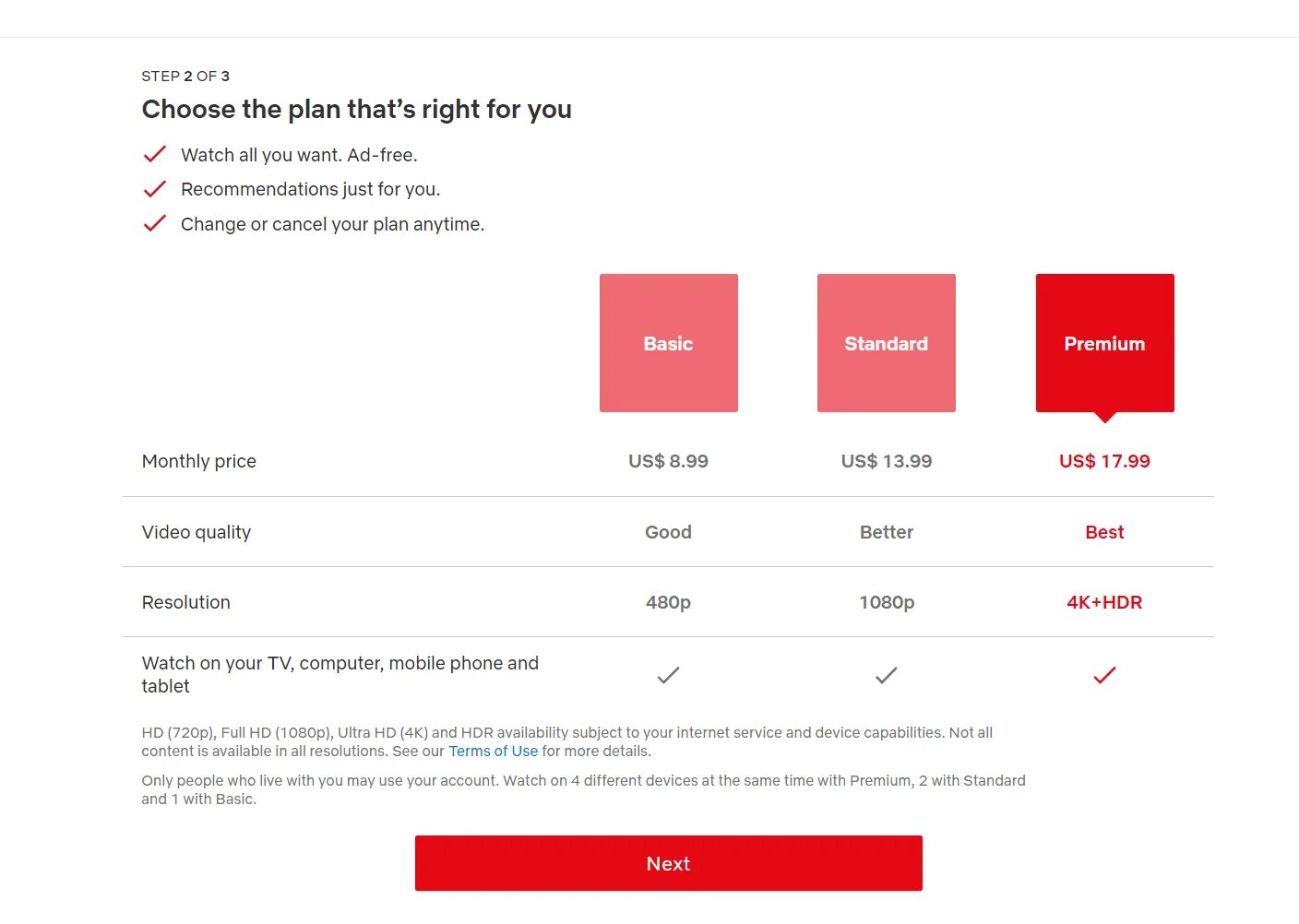Select the Basic plan tile
Viewport: 1299px width, 924px height.
coord(668,343)
